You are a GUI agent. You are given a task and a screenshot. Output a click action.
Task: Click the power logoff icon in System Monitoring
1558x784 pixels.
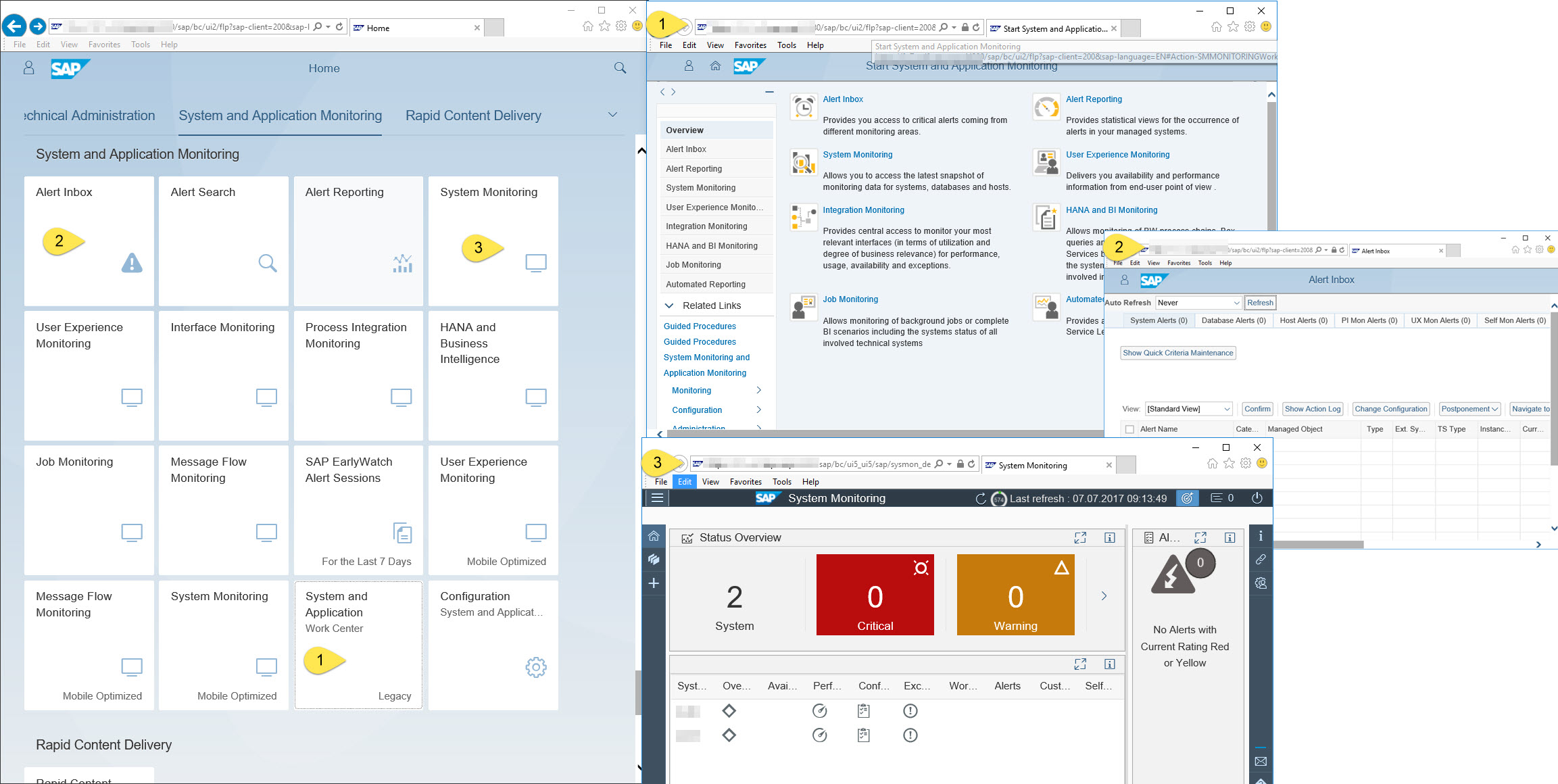pyautogui.click(x=1257, y=498)
